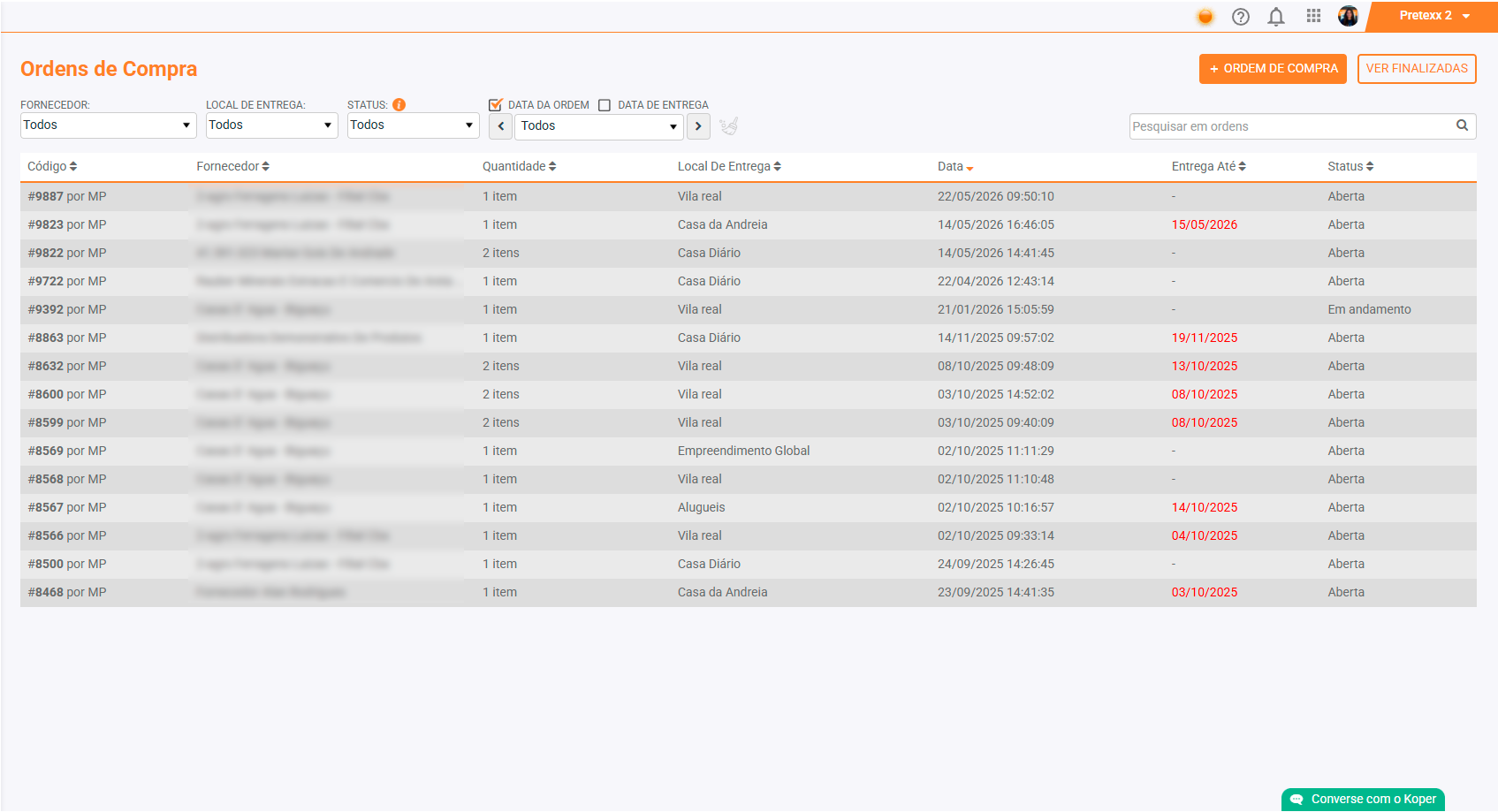Viewport: 1498px width, 812px height.
Task: Open the Converse com o Koper chat
Action: (x=1363, y=799)
